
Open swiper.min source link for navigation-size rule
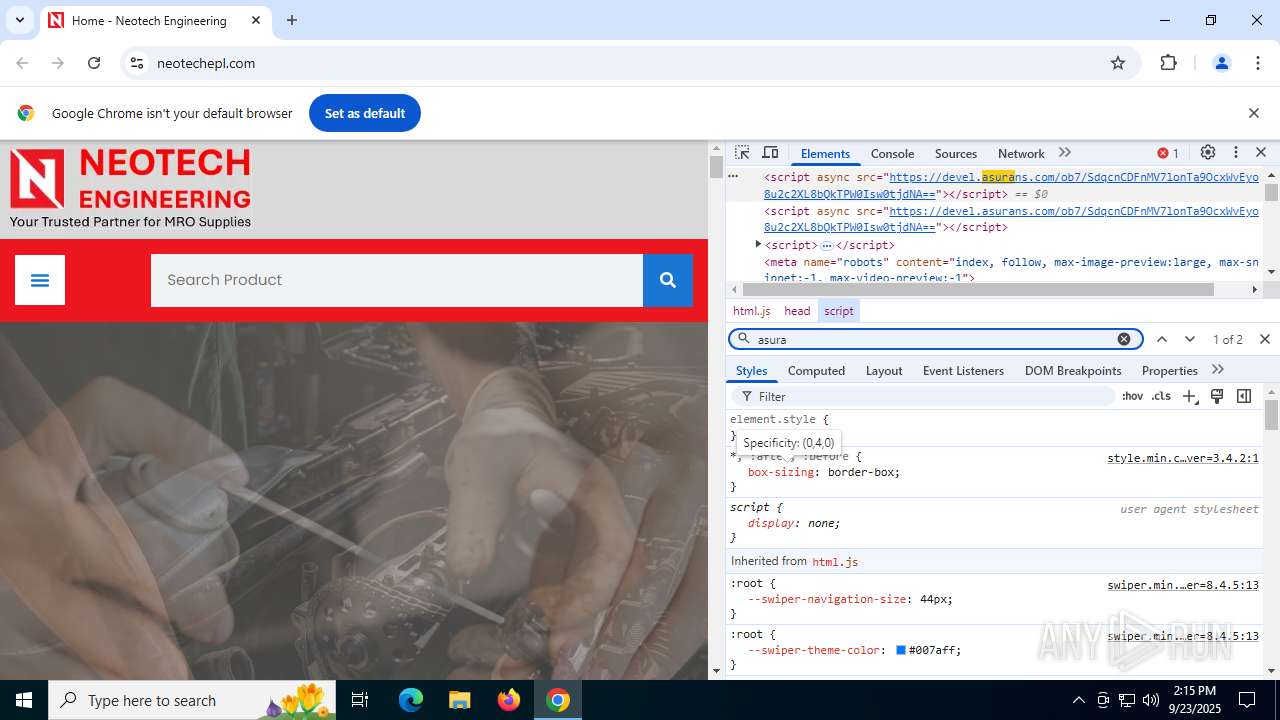coord(1183,585)
